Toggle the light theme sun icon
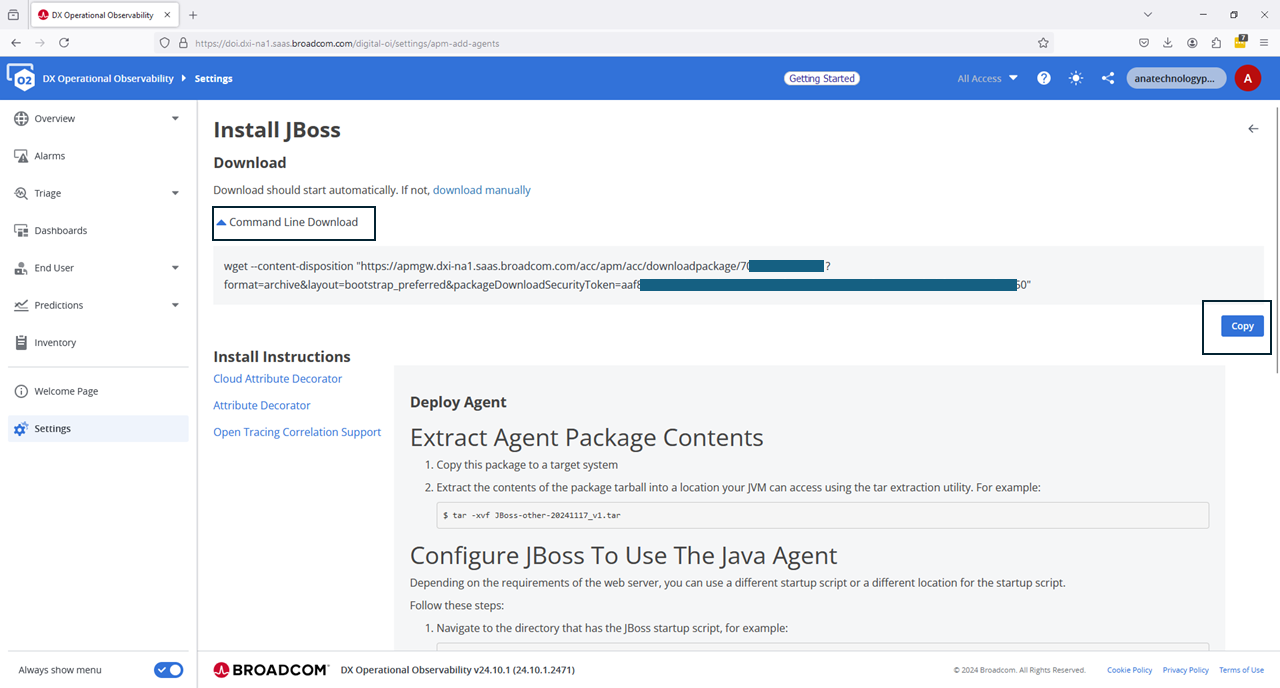This screenshot has width=1280, height=688. 1075,78
